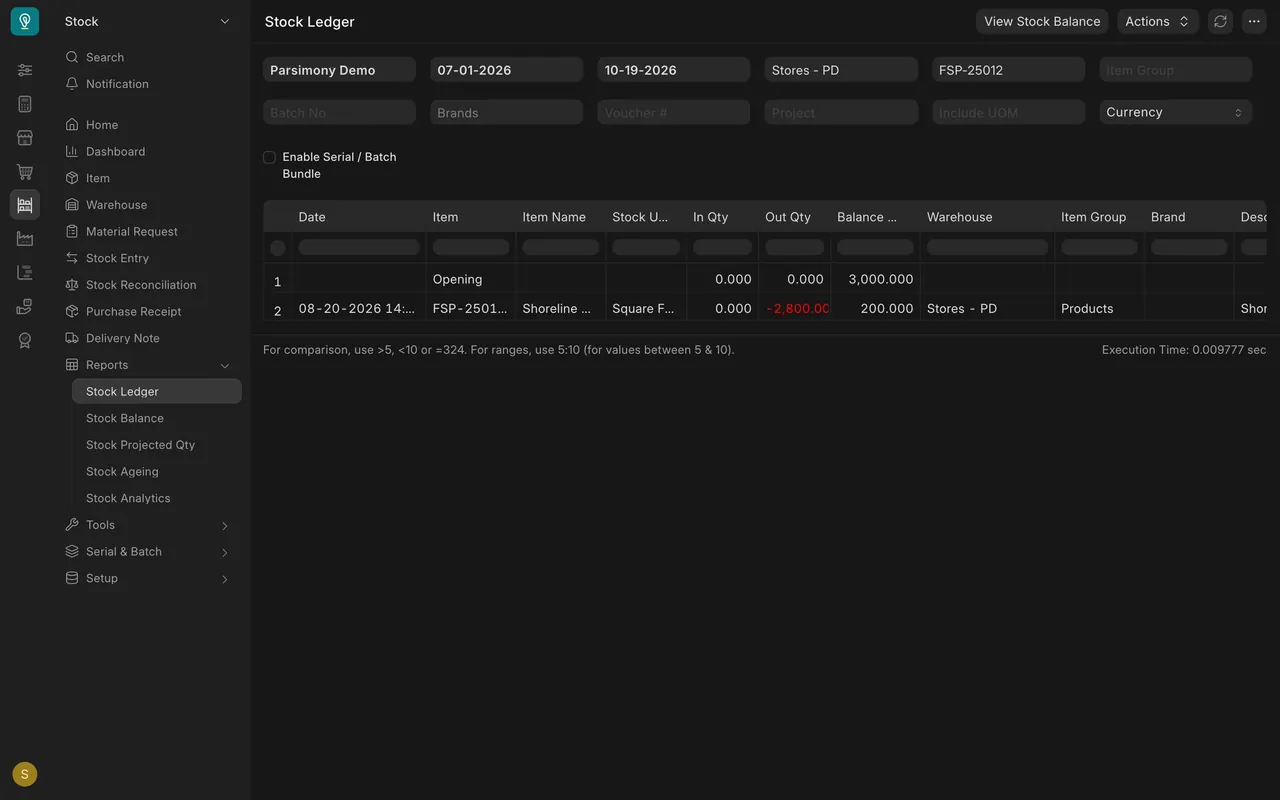Click the Voucher # filter field
The width and height of the screenshot is (1280, 800).
coord(674,112)
